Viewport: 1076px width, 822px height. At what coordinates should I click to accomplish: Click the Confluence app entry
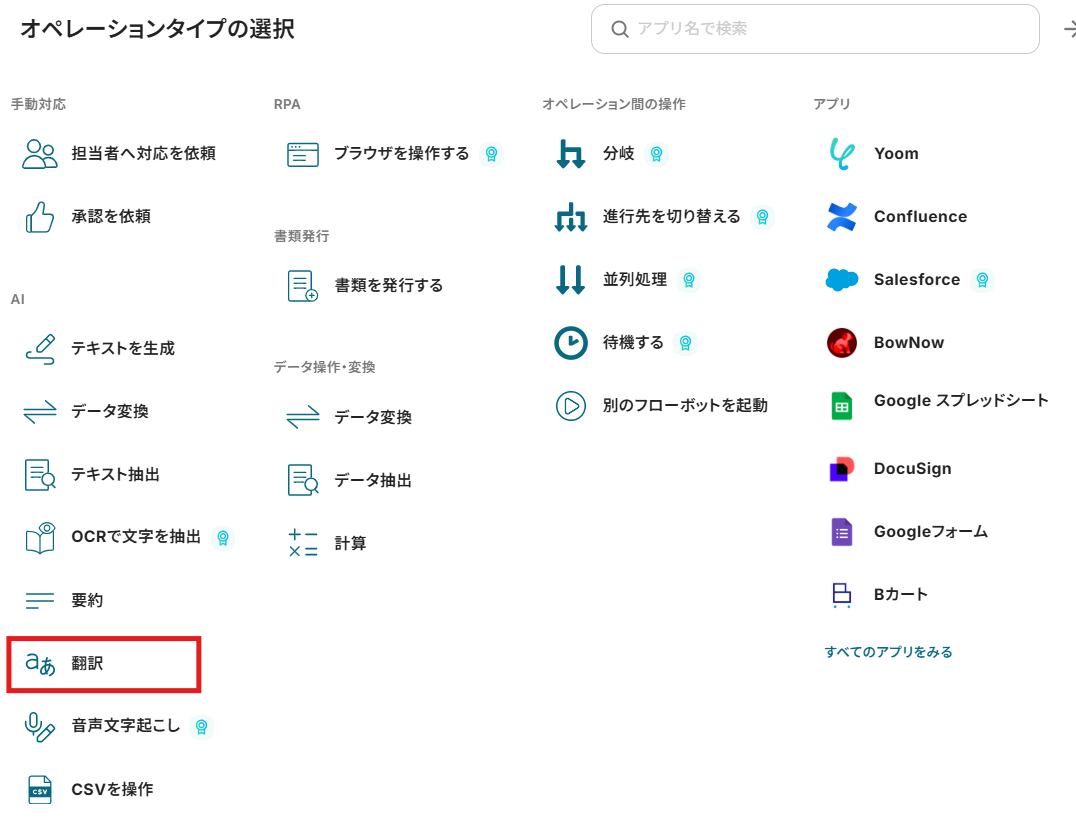(x=919, y=217)
